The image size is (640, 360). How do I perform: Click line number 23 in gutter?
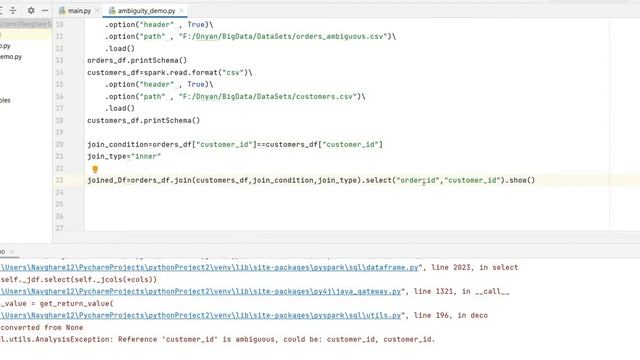(60, 180)
